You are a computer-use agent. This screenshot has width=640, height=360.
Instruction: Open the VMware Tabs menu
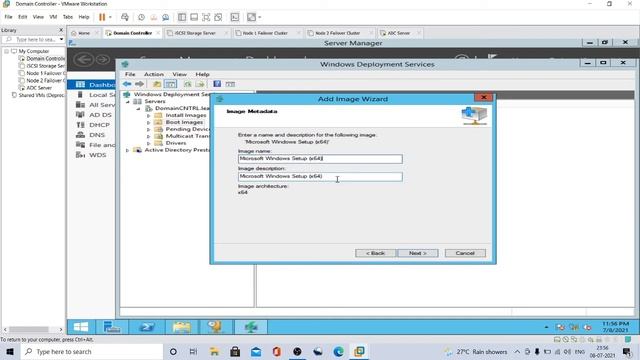68,17
